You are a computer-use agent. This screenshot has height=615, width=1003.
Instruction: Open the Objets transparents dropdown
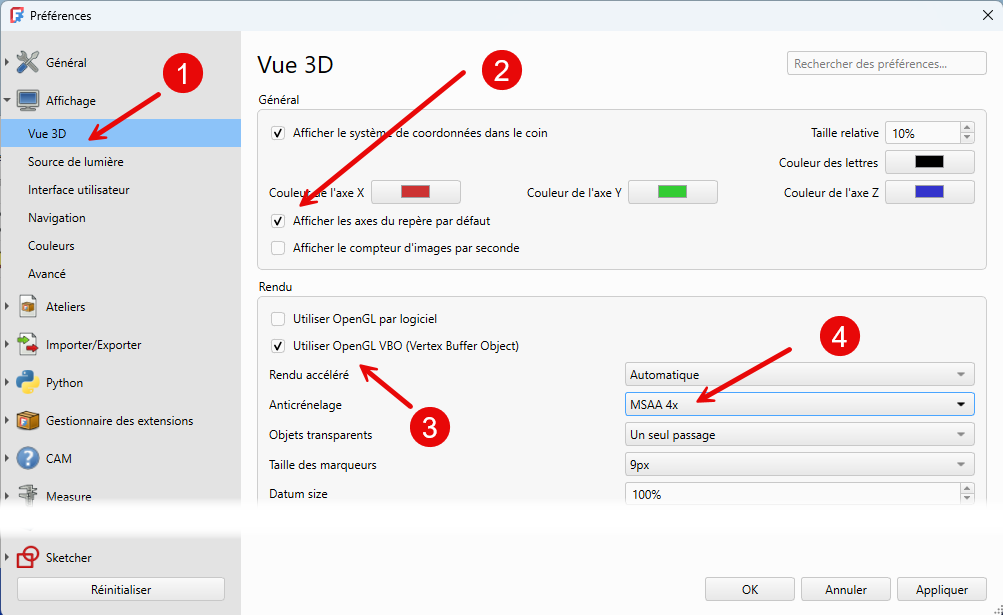[x=799, y=435]
